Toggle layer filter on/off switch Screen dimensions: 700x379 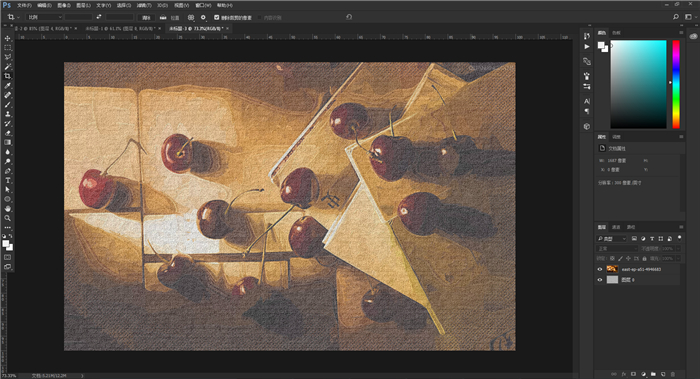point(679,238)
